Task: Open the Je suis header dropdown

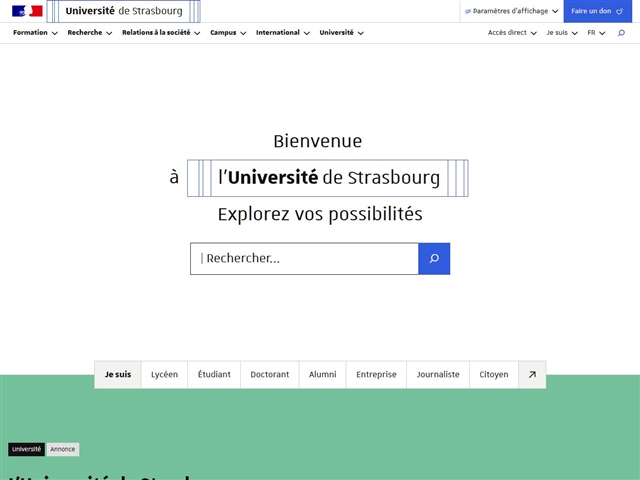Action: click(x=562, y=33)
